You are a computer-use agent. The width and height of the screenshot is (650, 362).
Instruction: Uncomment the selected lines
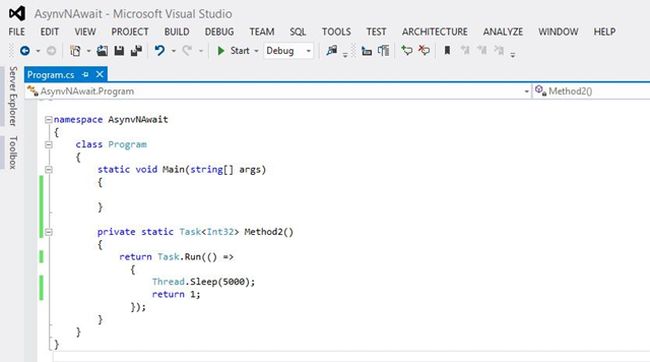click(x=424, y=51)
